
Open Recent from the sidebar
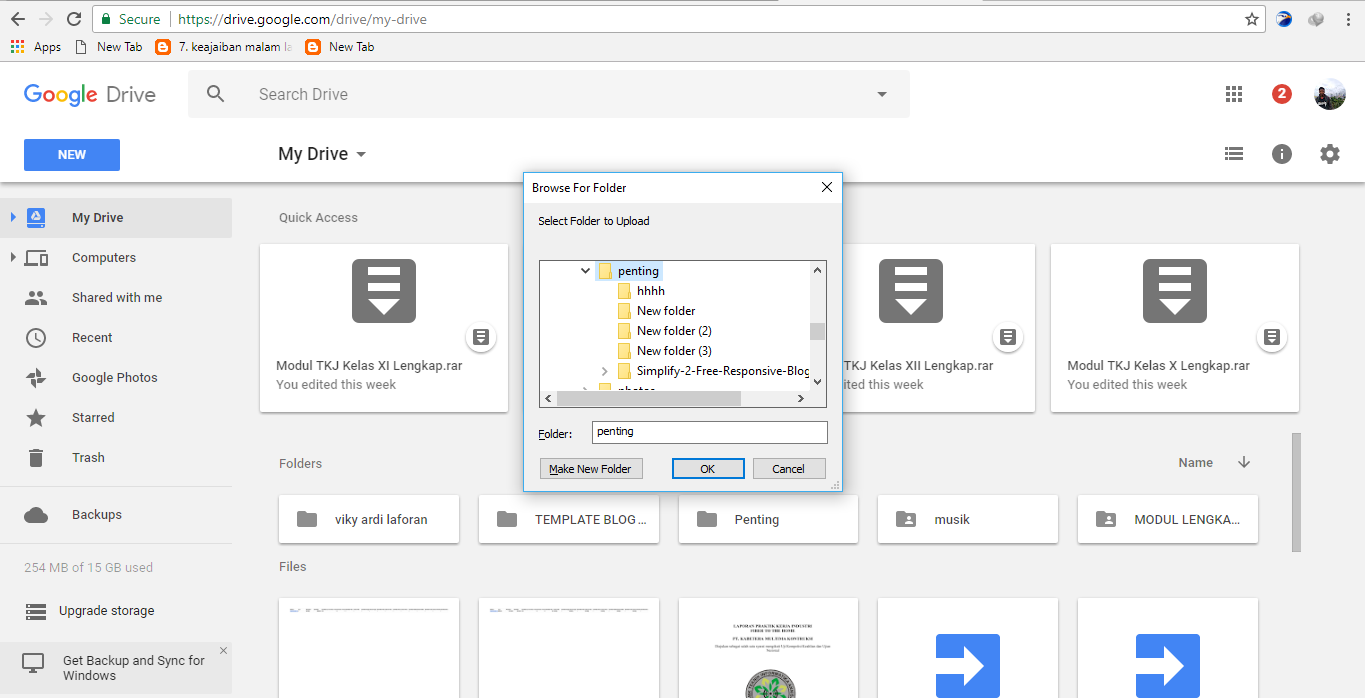pos(91,337)
